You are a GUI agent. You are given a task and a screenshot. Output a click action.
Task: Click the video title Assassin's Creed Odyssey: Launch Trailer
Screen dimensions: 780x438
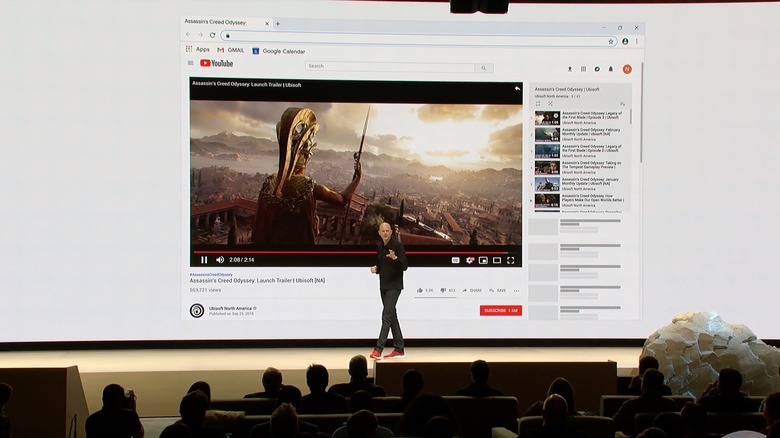point(257,281)
